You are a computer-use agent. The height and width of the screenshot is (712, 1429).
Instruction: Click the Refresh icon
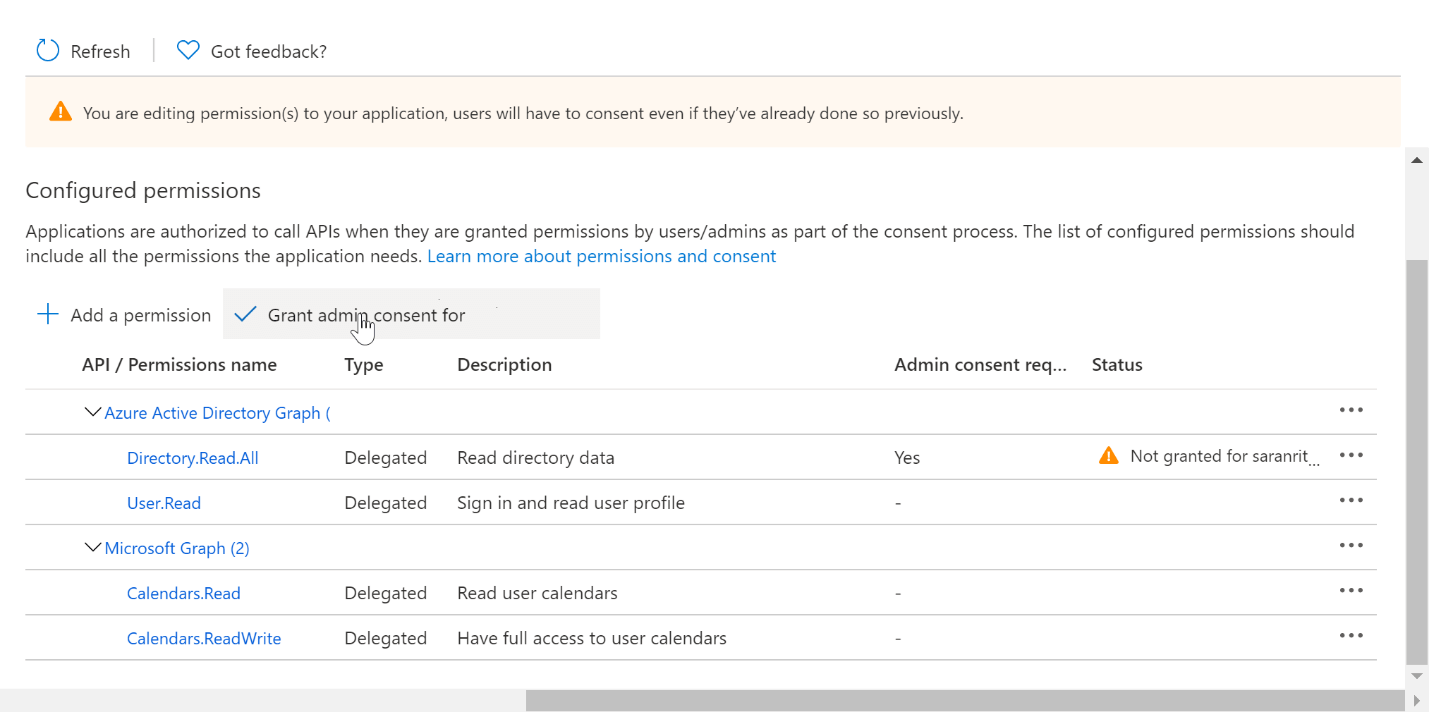[47, 50]
